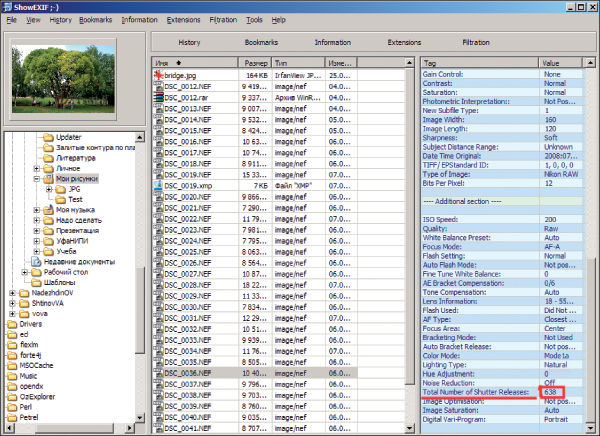Click the ShowEXIF title bar app icon
Viewport: 600px width, 436px height.
coord(8,5)
